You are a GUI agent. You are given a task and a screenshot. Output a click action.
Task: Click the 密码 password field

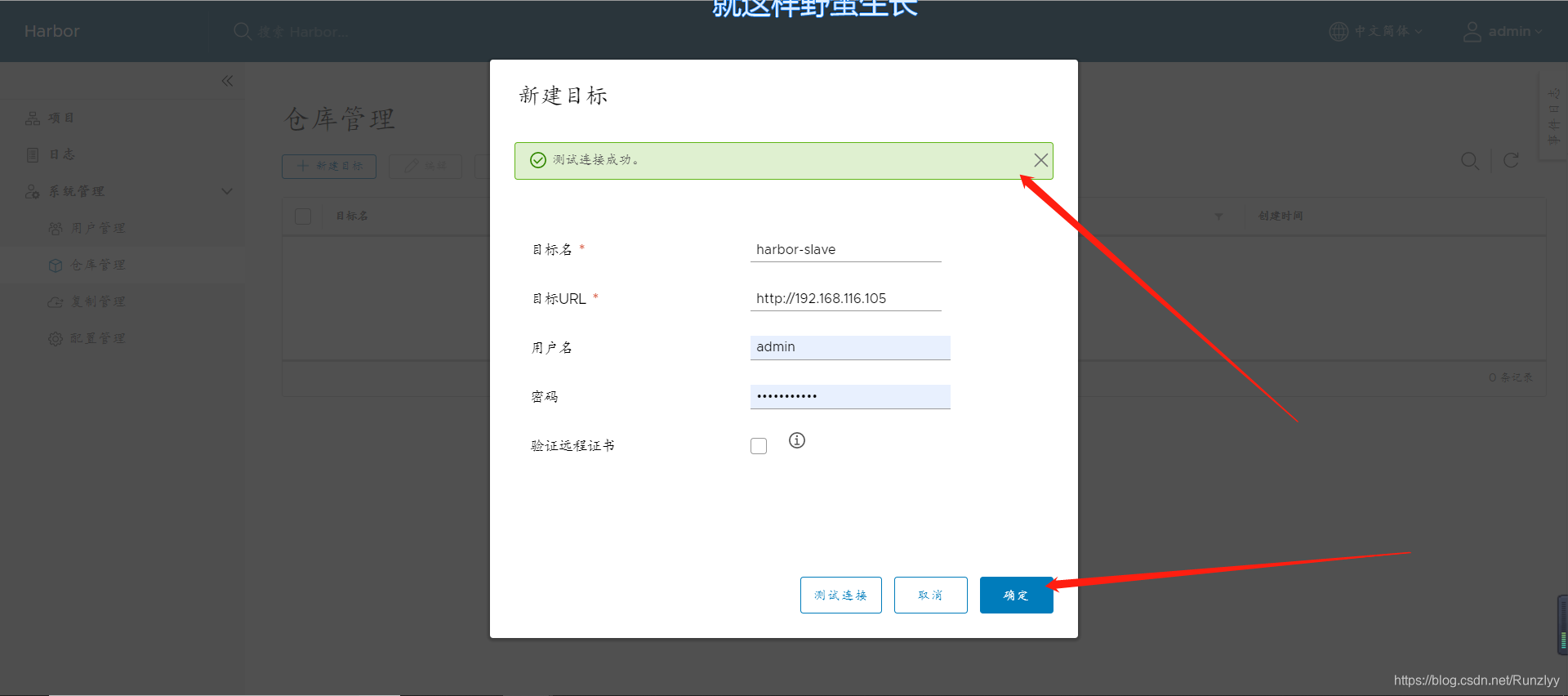850,396
